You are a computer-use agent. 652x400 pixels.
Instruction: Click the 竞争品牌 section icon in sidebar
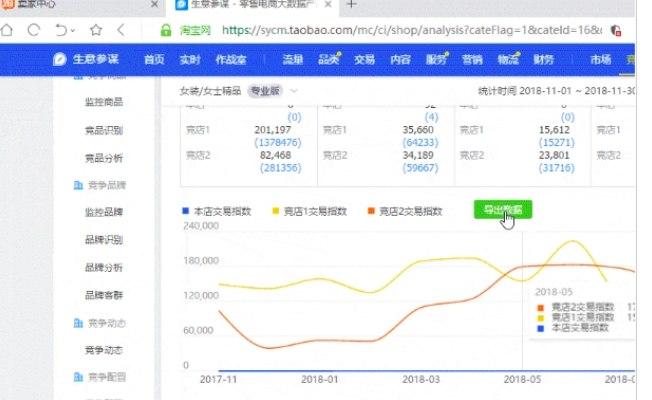click(x=78, y=186)
